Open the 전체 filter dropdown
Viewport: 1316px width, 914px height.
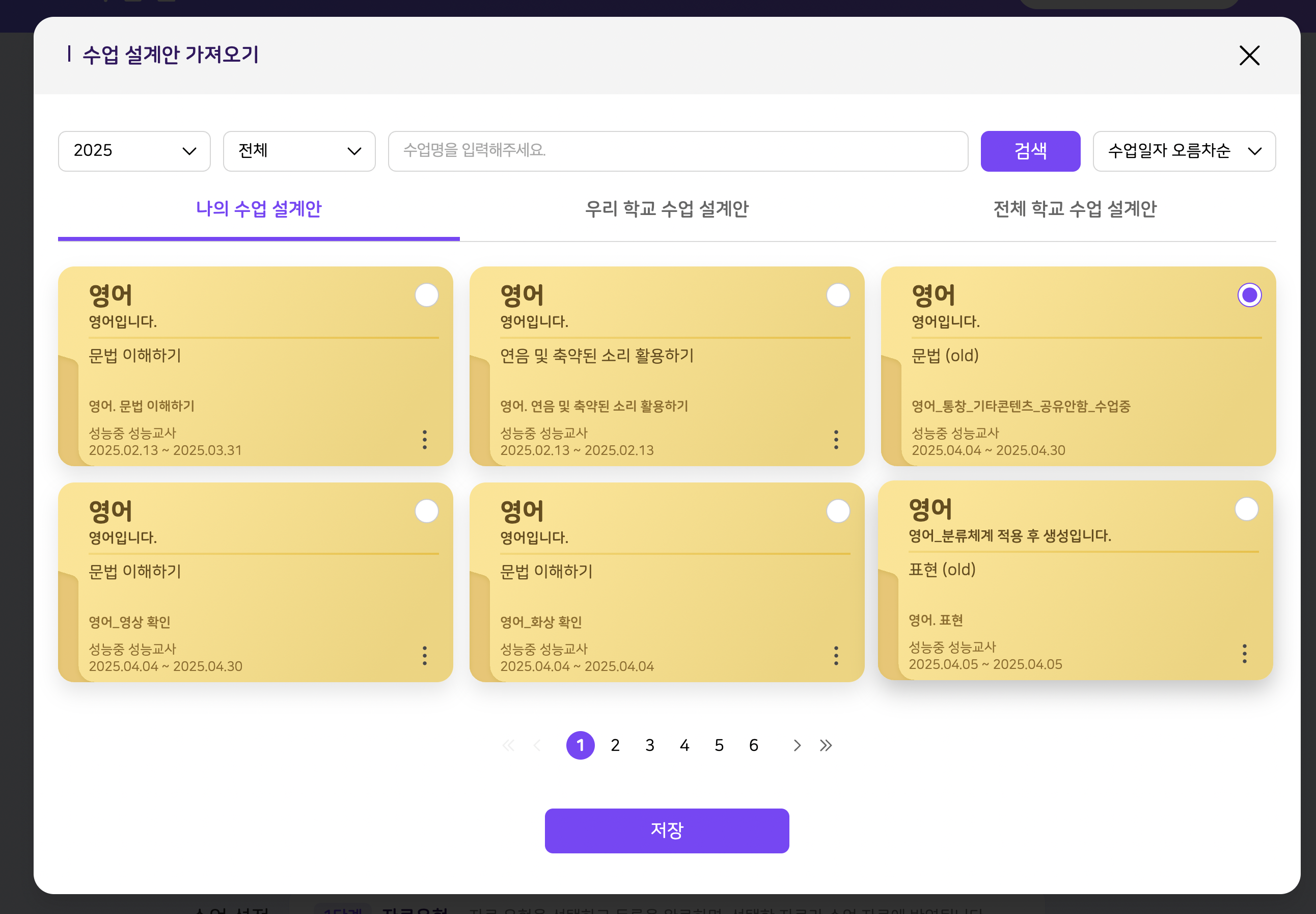tap(299, 151)
